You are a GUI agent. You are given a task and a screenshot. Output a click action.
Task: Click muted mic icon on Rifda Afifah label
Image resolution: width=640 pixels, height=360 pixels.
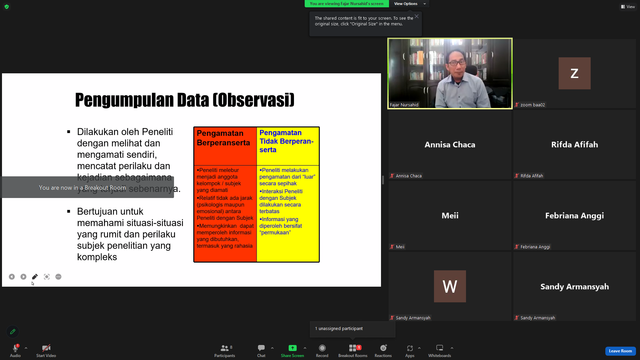pos(517,176)
